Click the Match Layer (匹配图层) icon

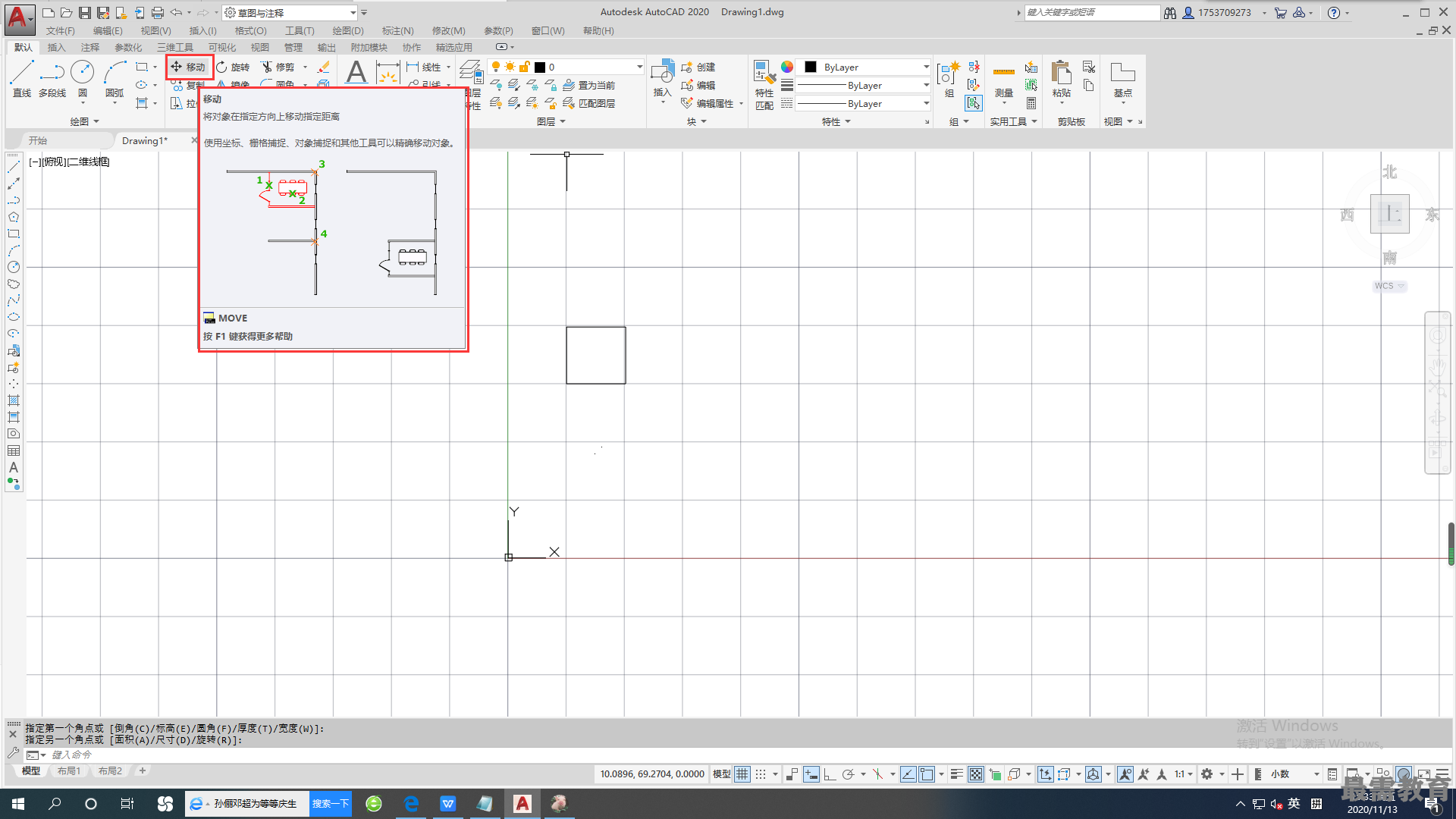pos(589,103)
